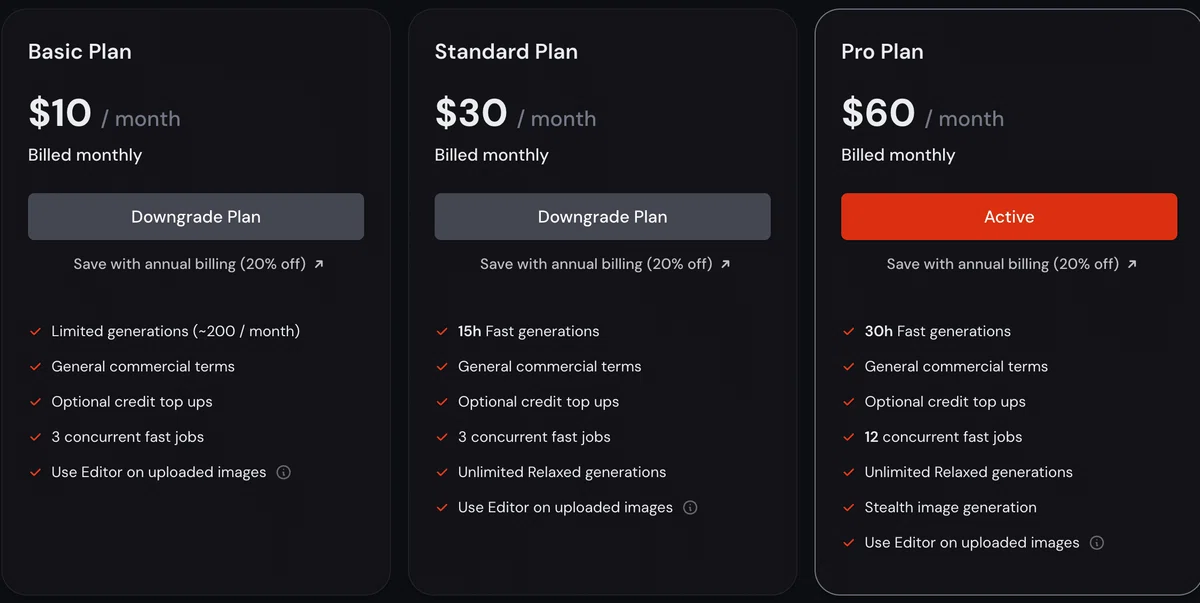Open annual billing link under Pro Plan
Image resolution: width=1200 pixels, height=603 pixels.
coord(1012,264)
